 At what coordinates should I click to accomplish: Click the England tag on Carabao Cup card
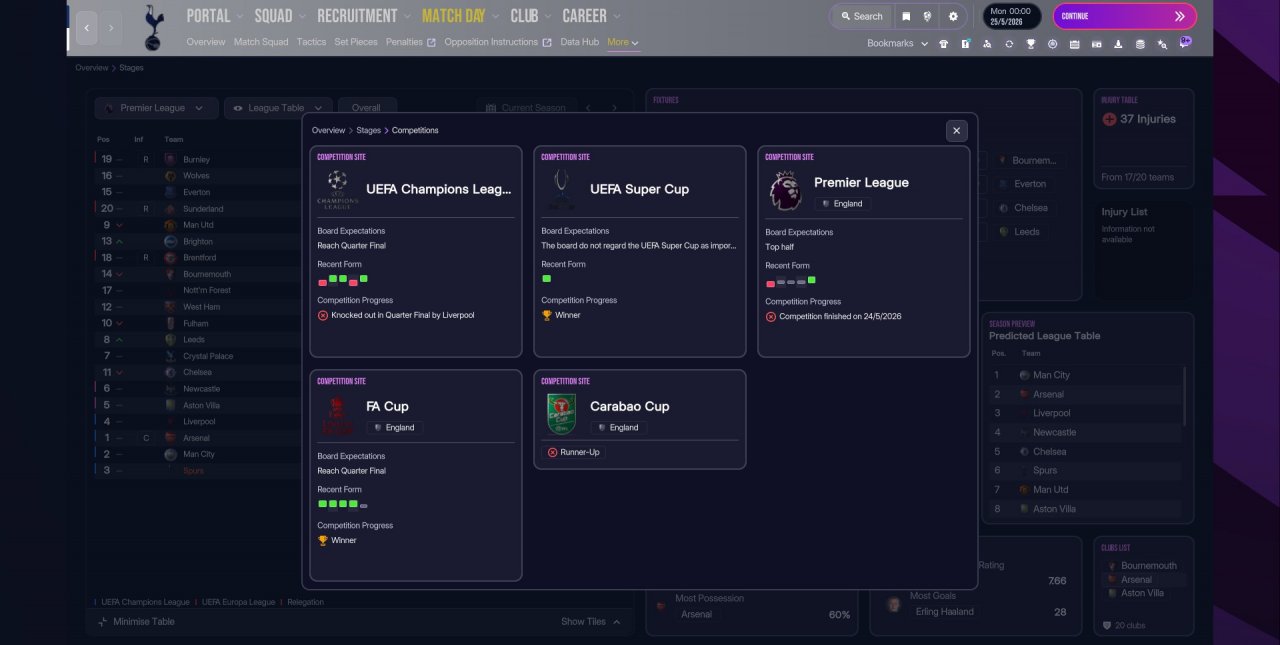click(x=618, y=427)
